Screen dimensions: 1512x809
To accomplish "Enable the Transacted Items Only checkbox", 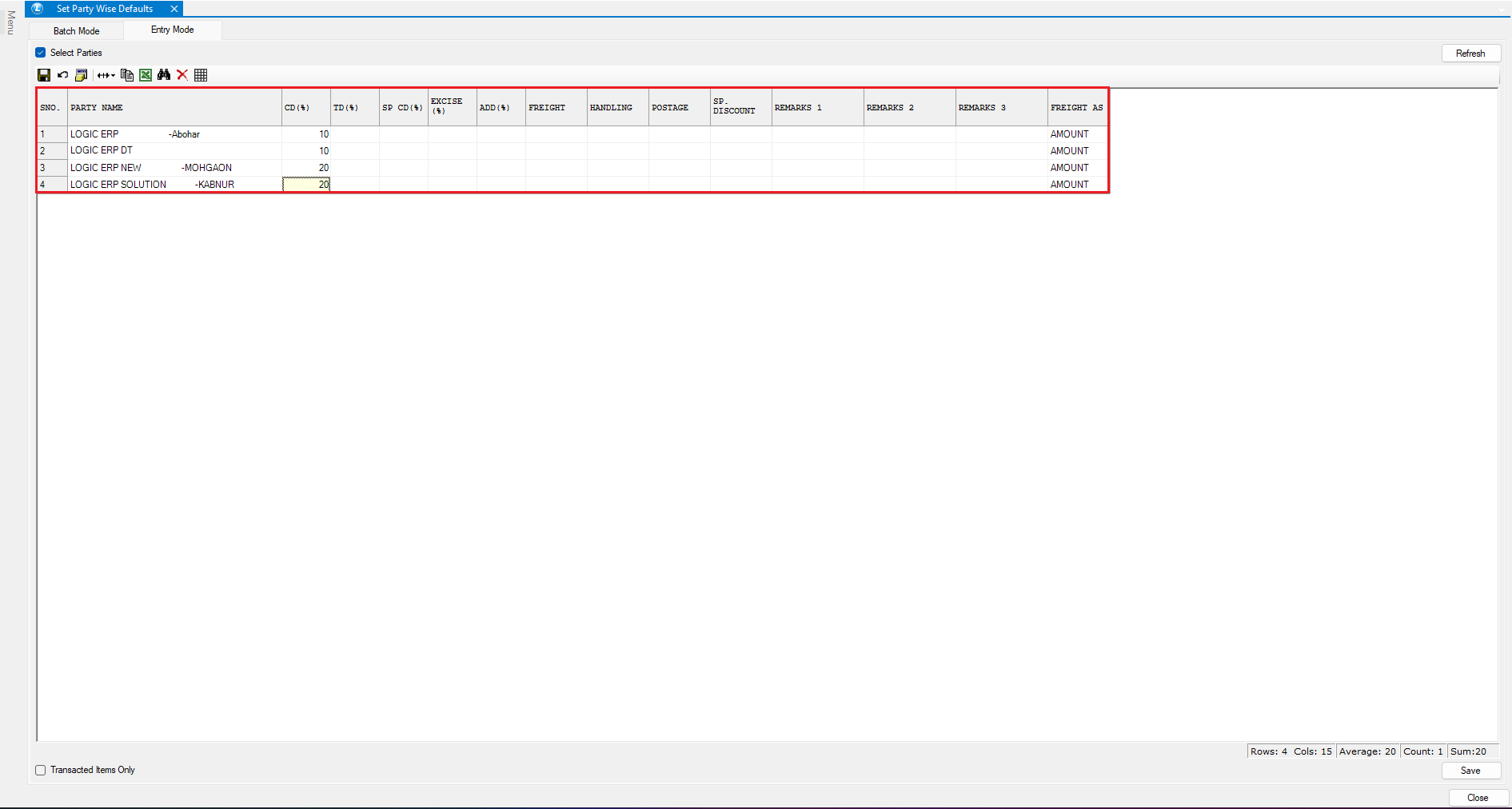I will tap(41, 770).
